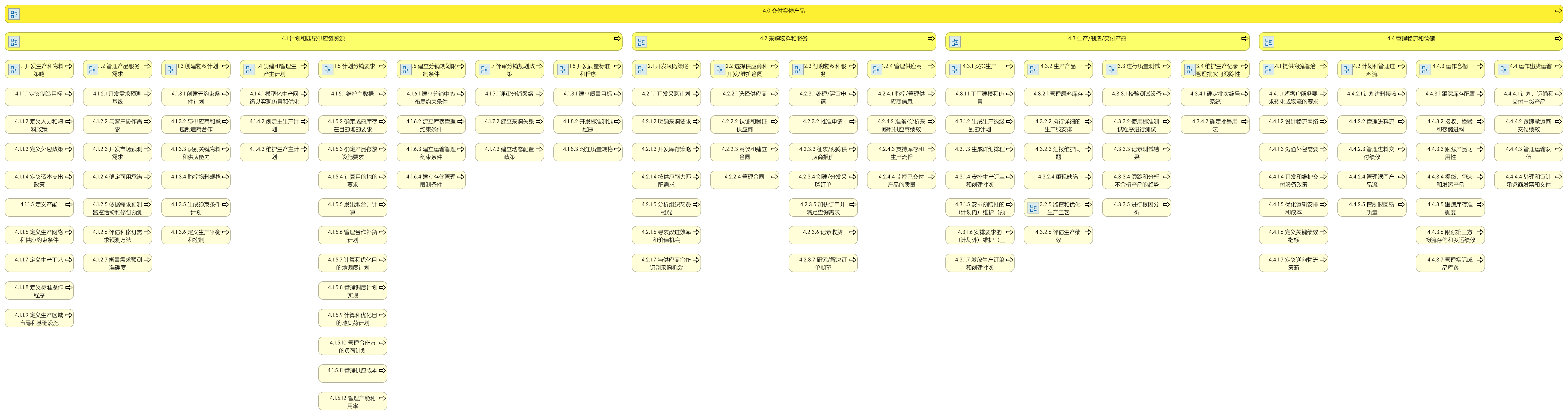Select node 4.2.4.4 监控已交付产品的质量
Screen dimensions: 1568x415
point(901,180)
